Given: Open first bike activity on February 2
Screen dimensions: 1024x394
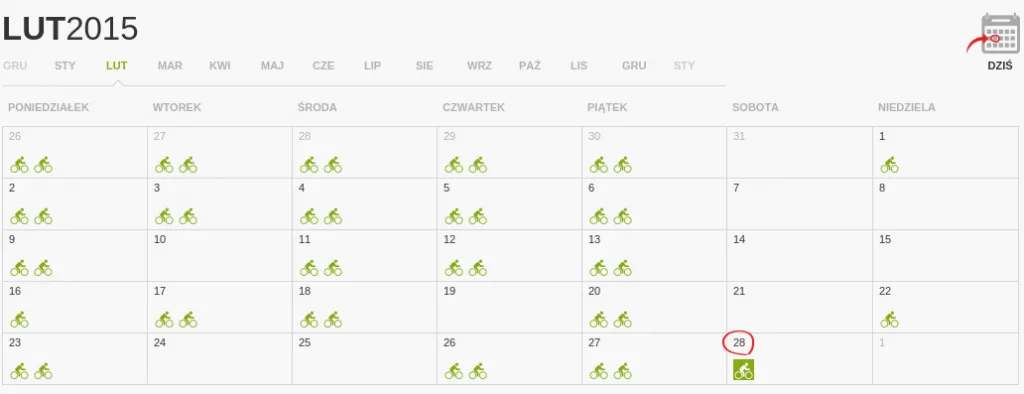Looking at the screenshot, I should [20, 216].
